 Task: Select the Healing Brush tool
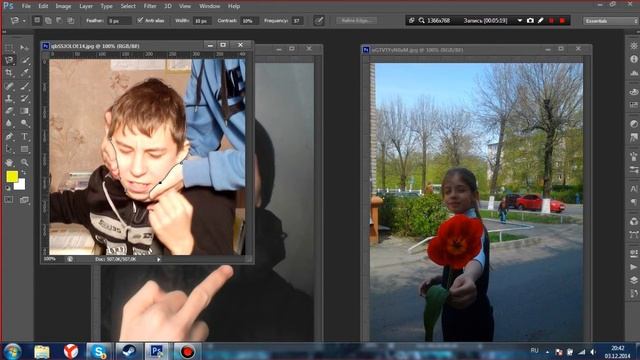pos(9,86)
